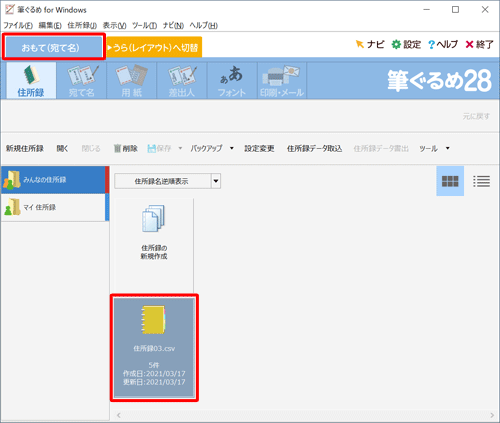Open the フォント font icon
Viewport: 500px width, 423px height.
click(232, 81)
